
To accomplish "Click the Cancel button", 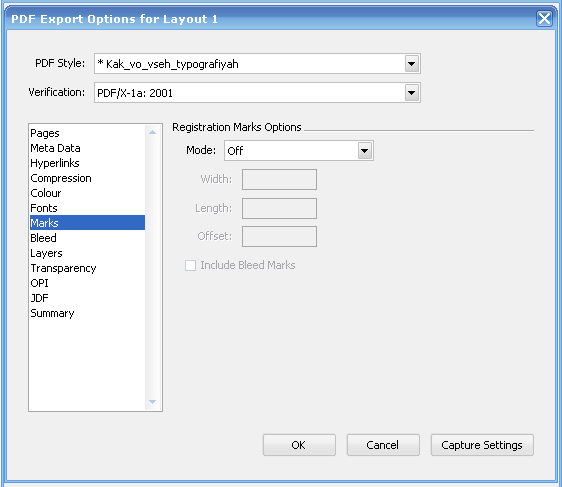I will [x=383, y=445].
